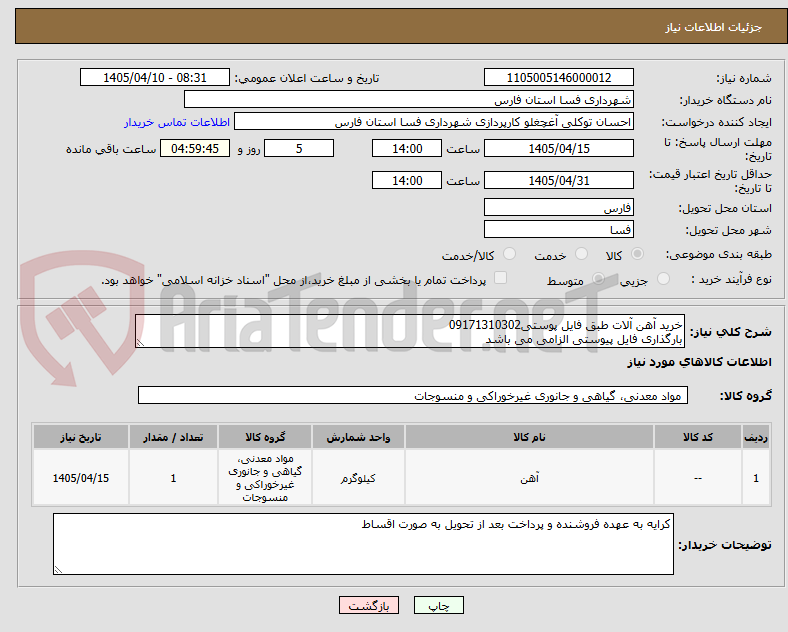Choose متوسط purchase process type
Image resolution: width=788 pixels, height=632 pixels.
pos(599,279)
